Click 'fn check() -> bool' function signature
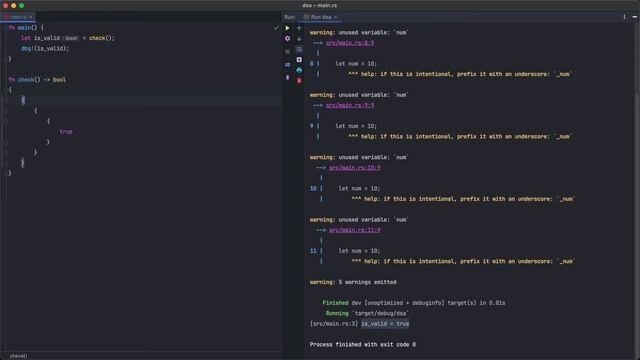Image resolution: width=640 pixels, height=360 pixels. pos(37,80)
